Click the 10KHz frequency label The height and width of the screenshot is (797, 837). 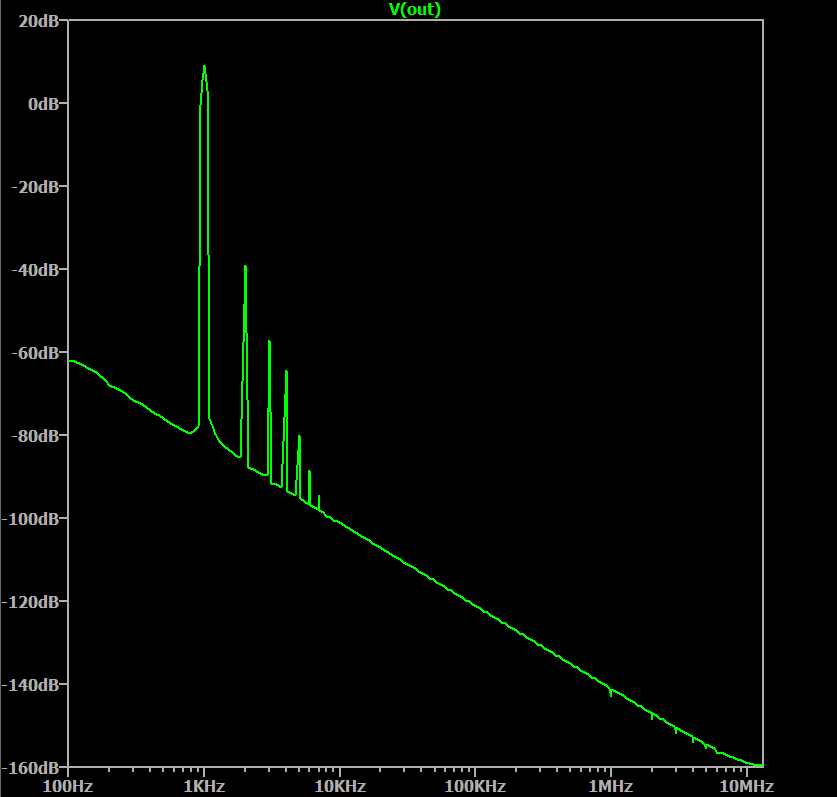340,786
